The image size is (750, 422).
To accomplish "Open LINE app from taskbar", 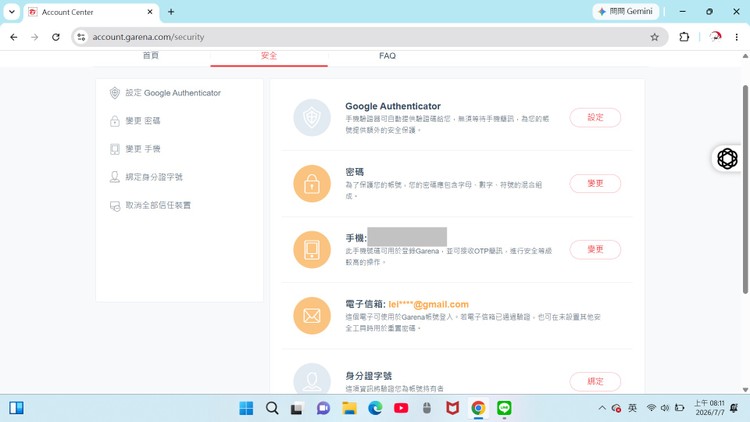I will 504,408.
